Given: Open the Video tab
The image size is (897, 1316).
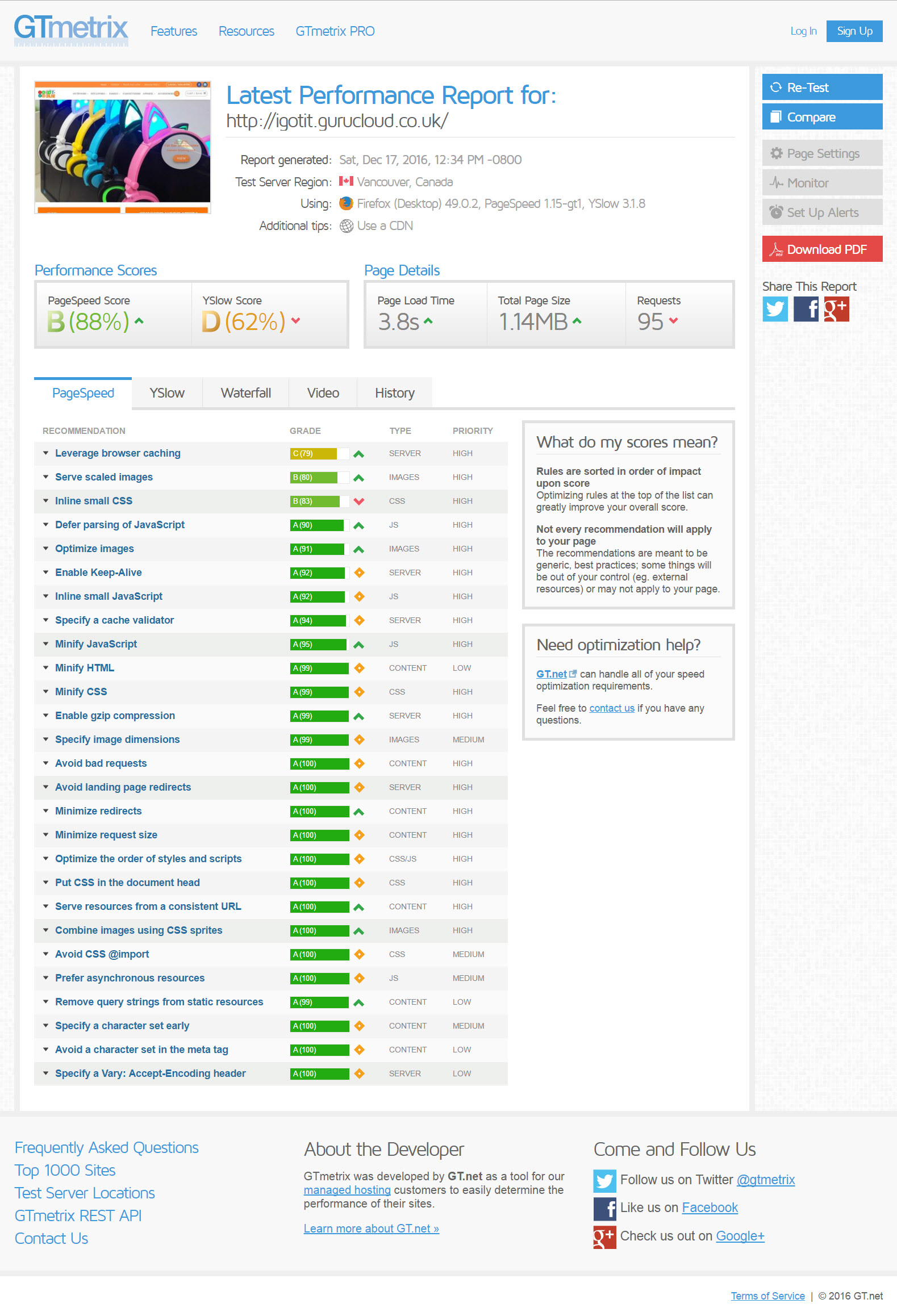Looking at the screenshot, I should [x=323, y=393].
